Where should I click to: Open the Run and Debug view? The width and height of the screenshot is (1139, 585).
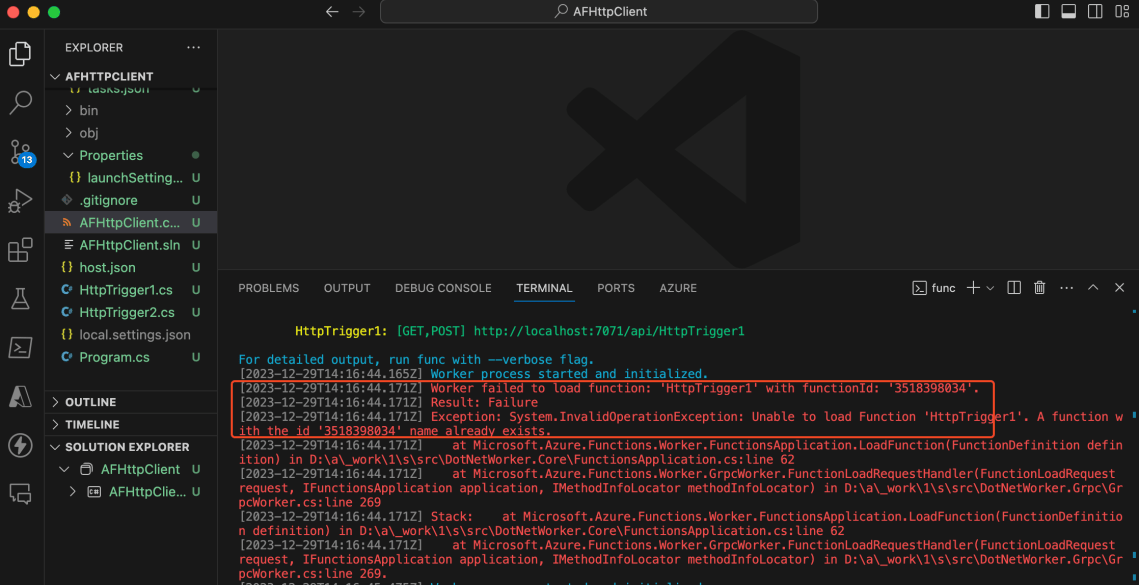(20, 201)
